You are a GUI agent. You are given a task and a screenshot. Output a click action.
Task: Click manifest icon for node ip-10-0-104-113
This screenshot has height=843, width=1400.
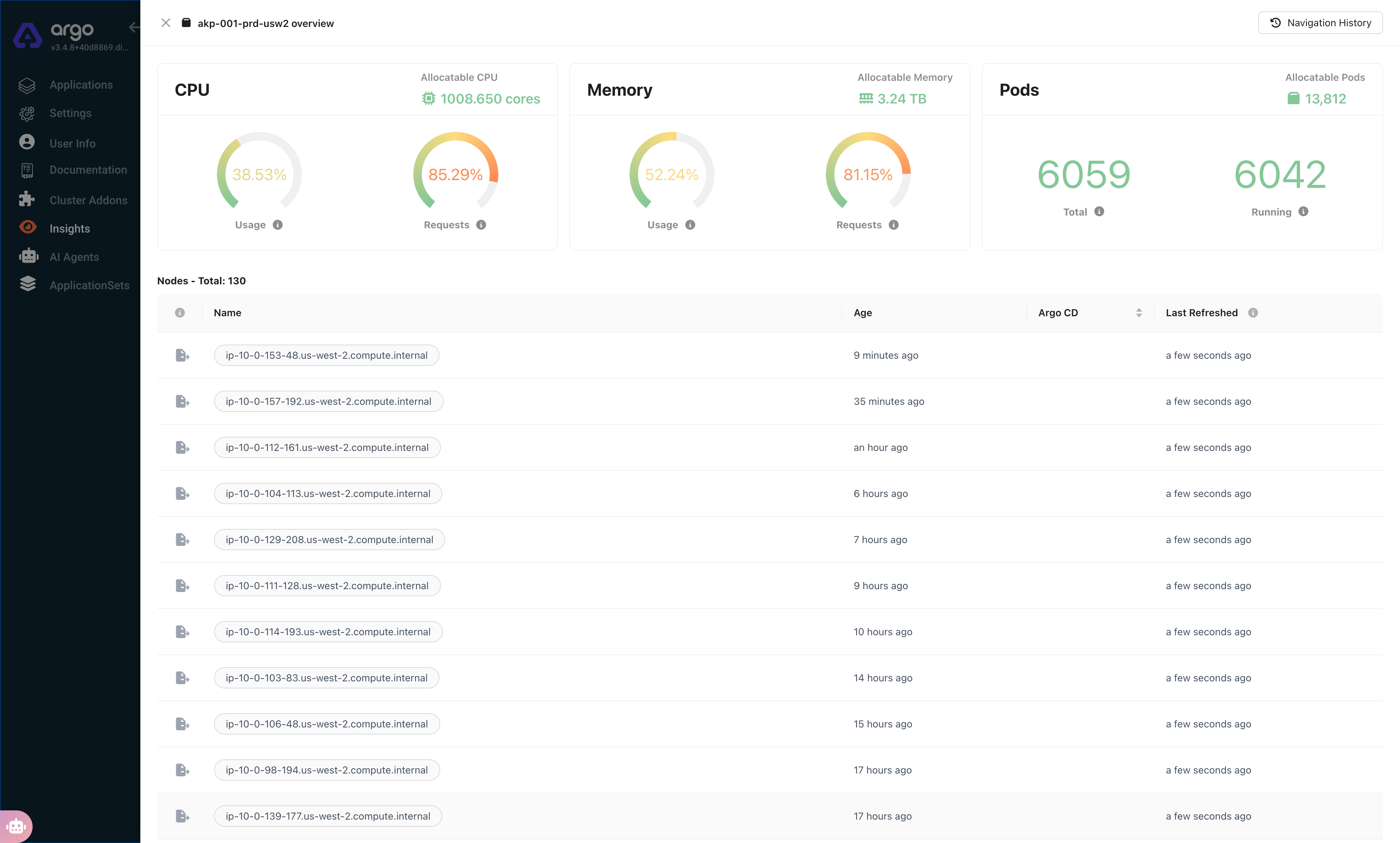coord(182,493)
